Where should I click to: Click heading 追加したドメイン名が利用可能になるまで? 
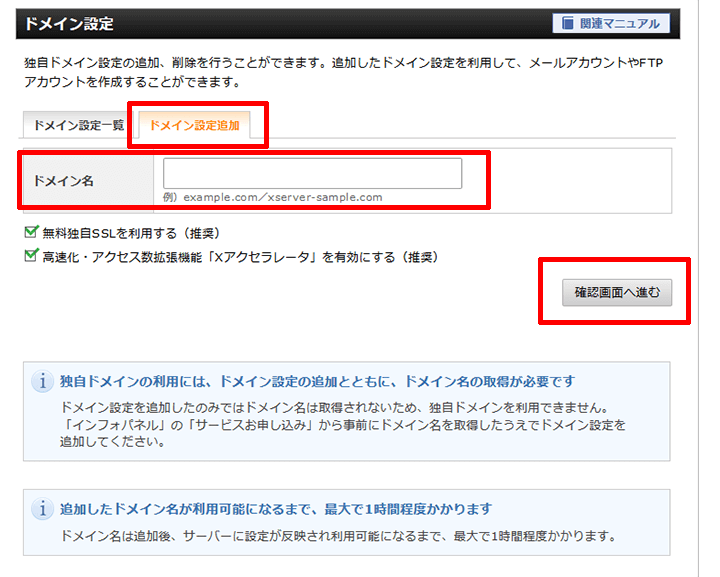[x=276, y=509]
